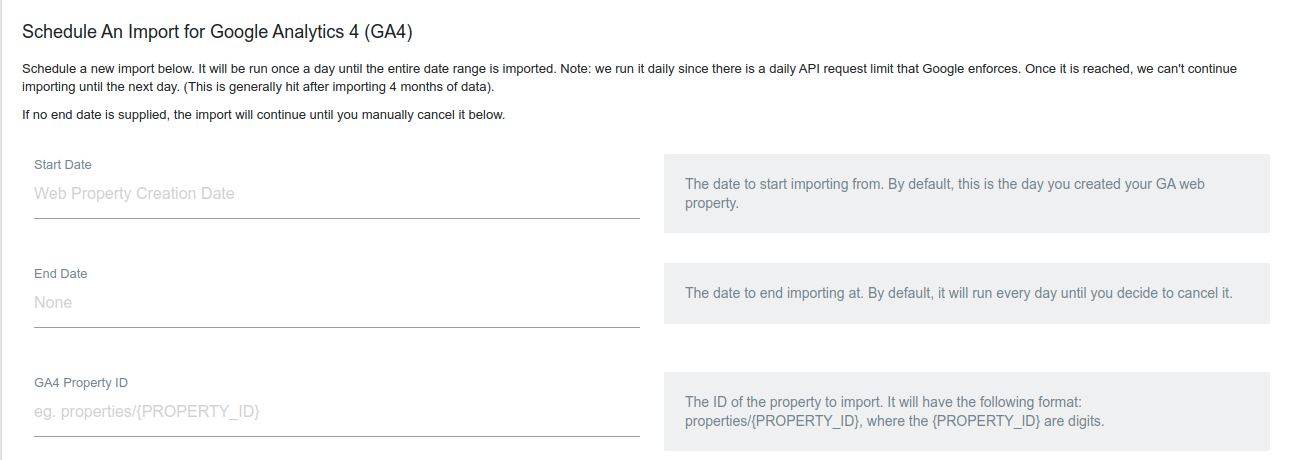
Task: Click the "End Date" field label
Action: coord(61,274)
